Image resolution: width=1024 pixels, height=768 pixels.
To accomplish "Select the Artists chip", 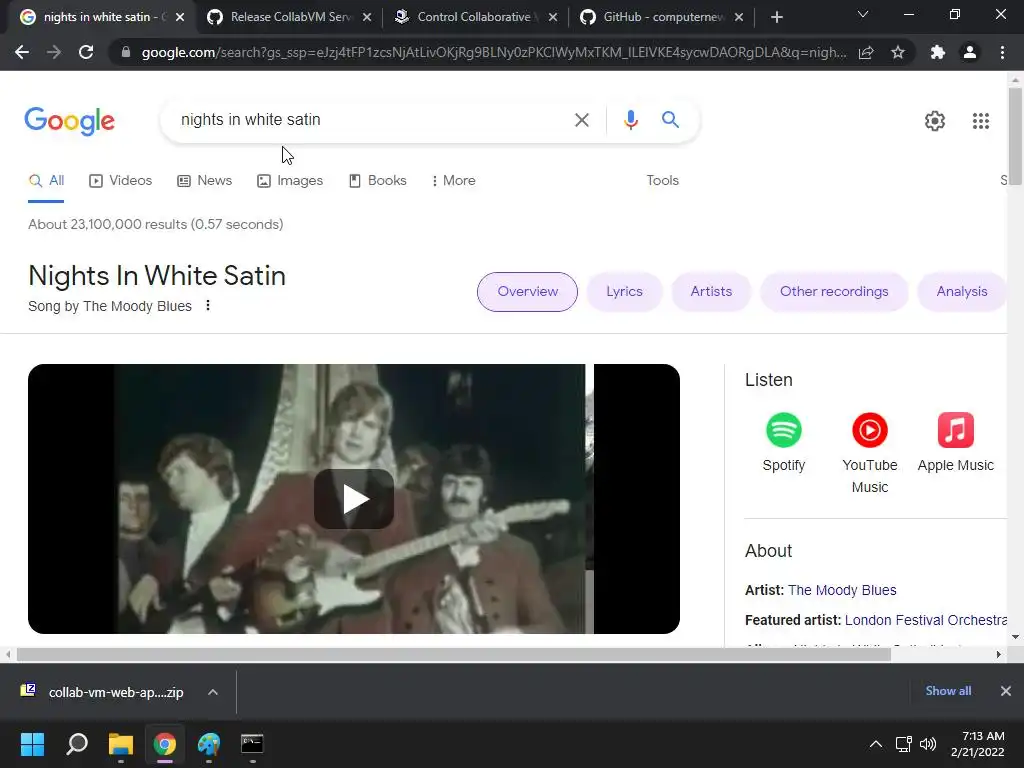I will pyautogui.click(x=711, y=292).
